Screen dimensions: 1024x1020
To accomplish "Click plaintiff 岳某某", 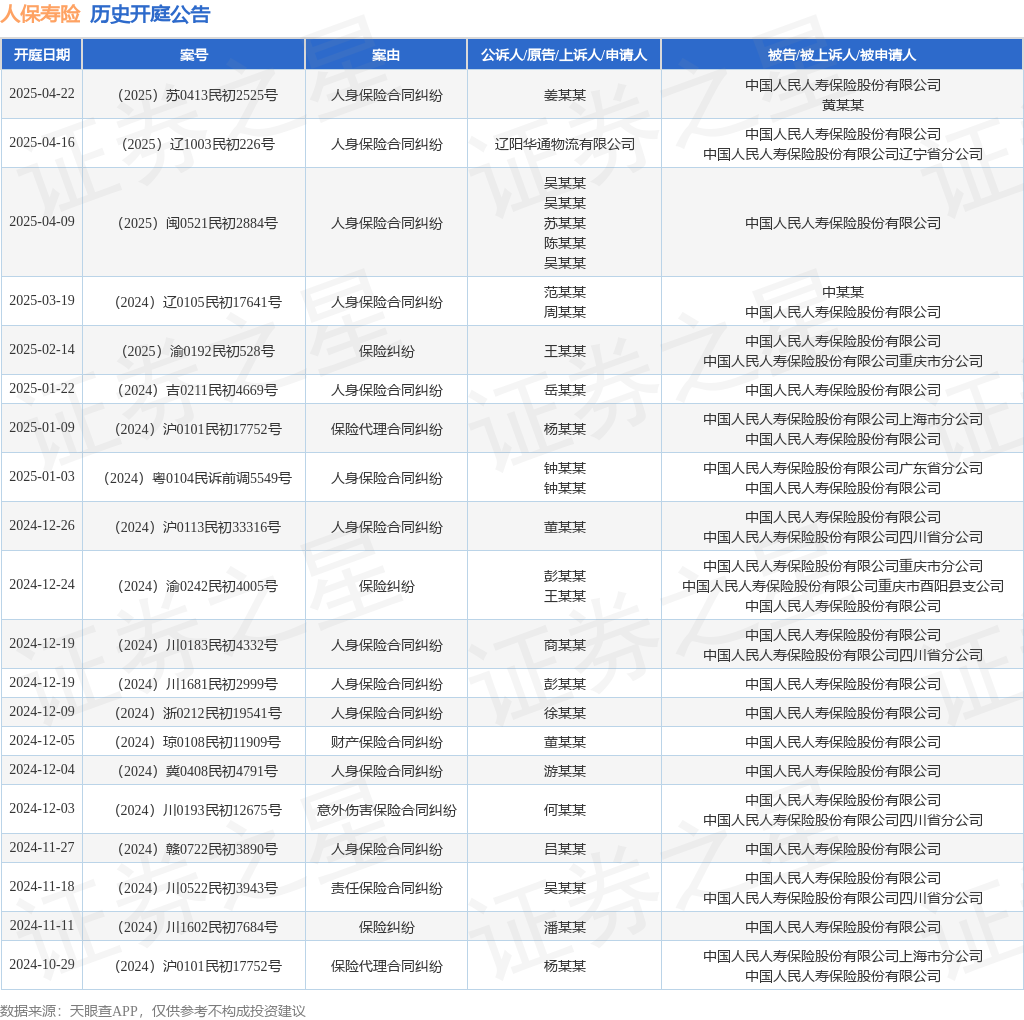I will [x=565, y=390].
